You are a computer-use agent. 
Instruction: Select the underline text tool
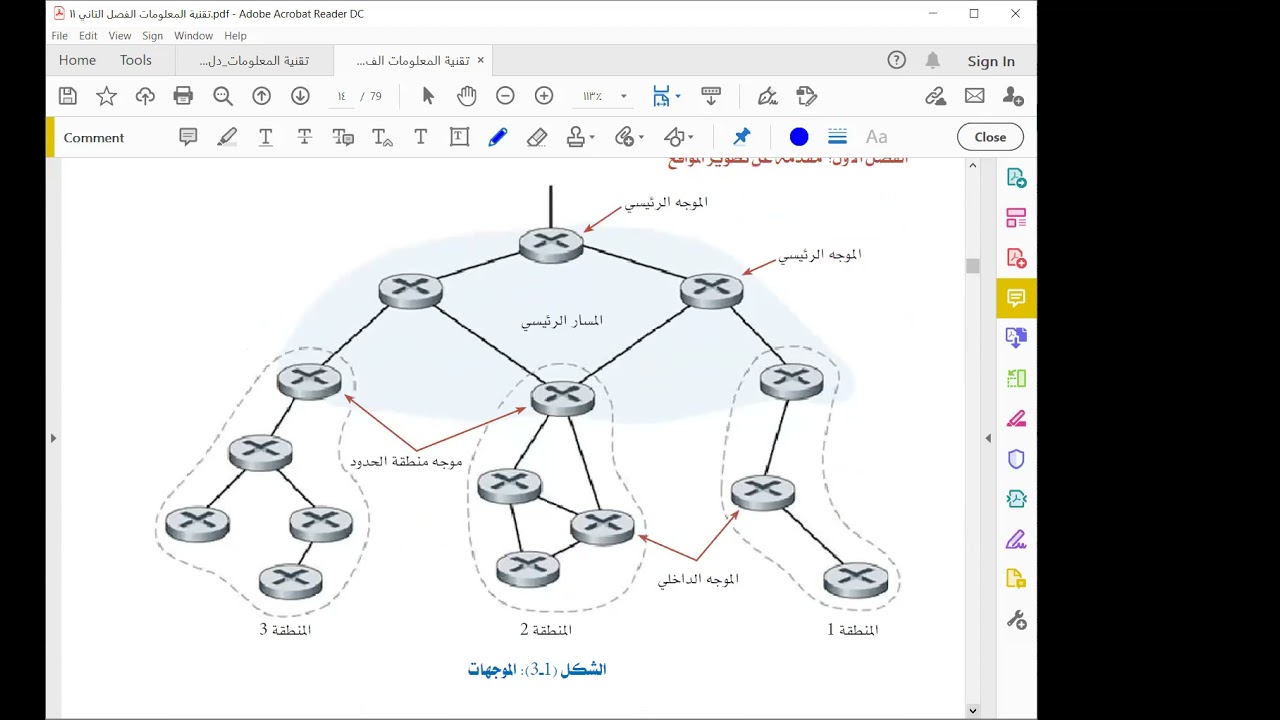coord(266,137)
